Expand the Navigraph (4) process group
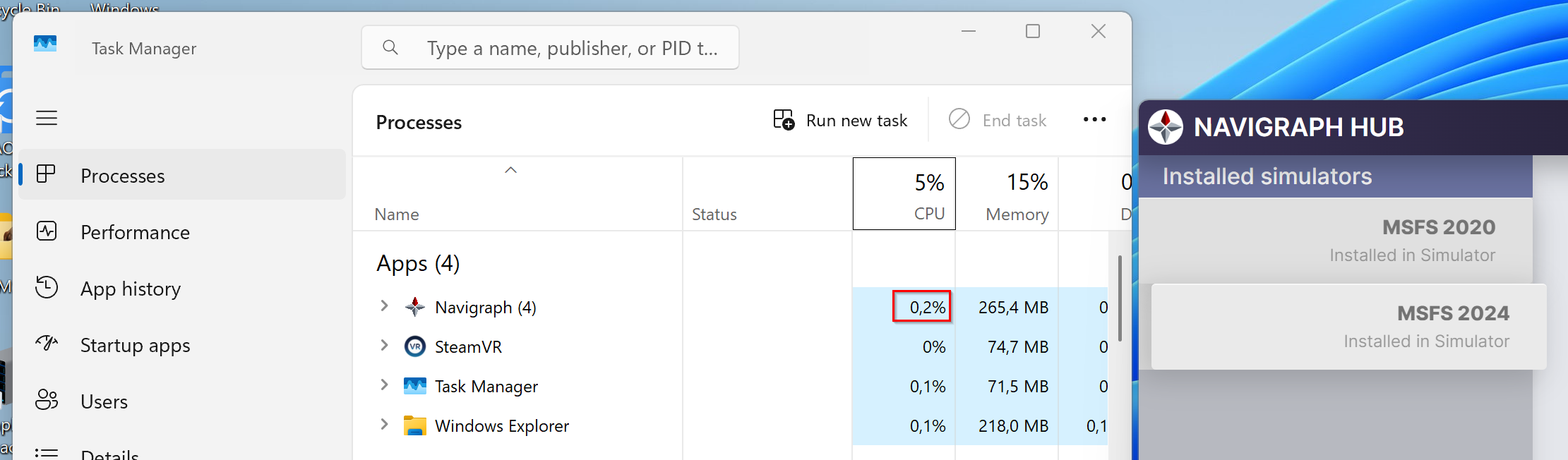This screenshot has width=1568, height=460. click(384, 305)
